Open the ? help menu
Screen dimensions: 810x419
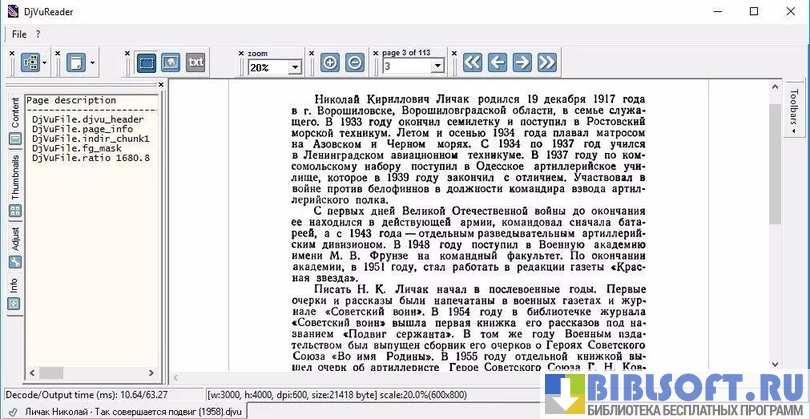click(38, 34)
